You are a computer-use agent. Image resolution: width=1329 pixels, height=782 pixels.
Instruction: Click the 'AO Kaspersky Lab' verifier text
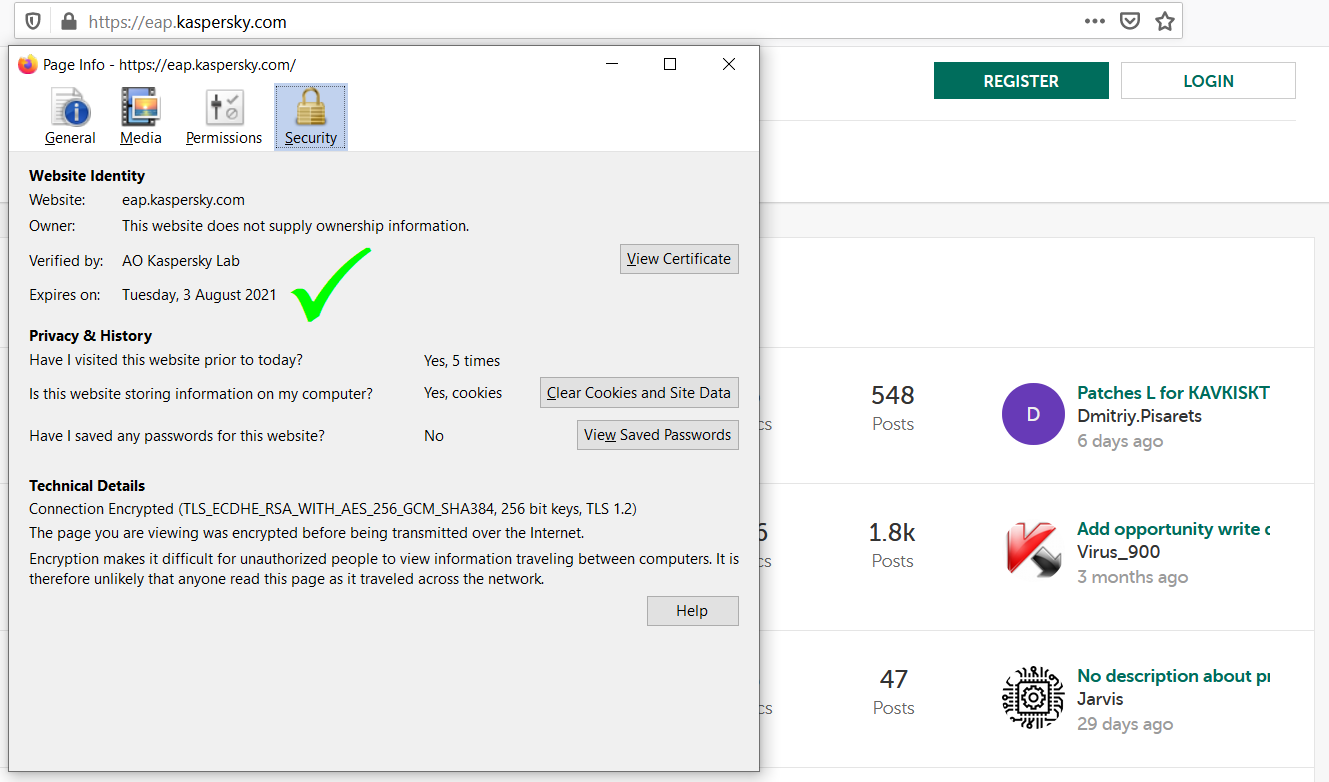181,261
